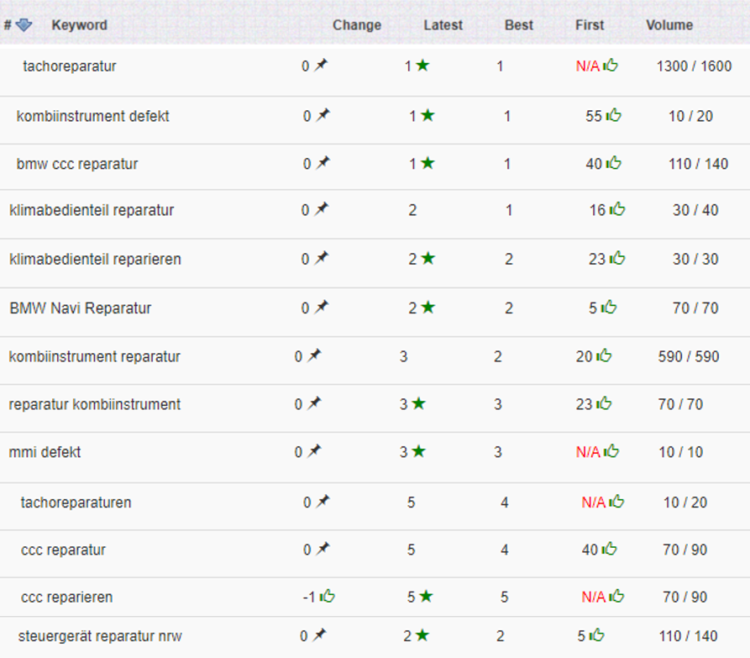Select the keyword ccc reparatur
This screenshot has width=750, height=658.
63,550
